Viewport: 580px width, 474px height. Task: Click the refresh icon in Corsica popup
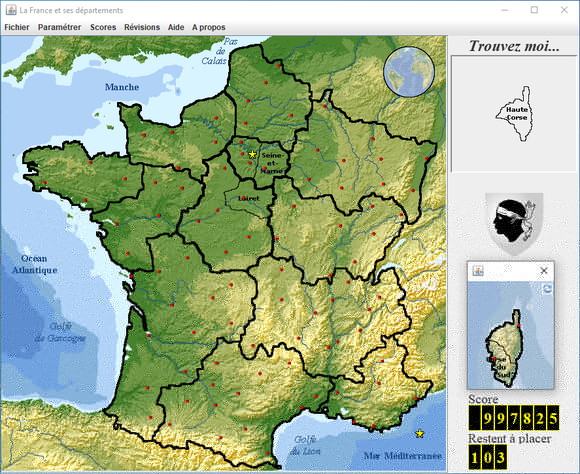coord(547,289)
